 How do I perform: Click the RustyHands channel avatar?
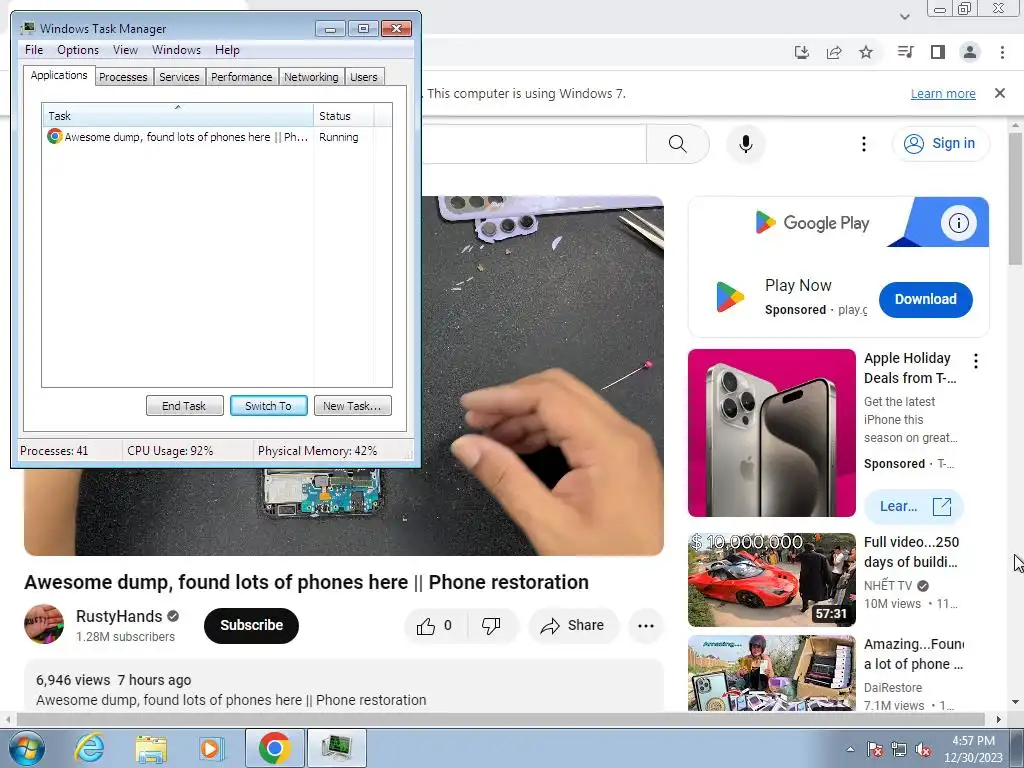pos(44,624)
